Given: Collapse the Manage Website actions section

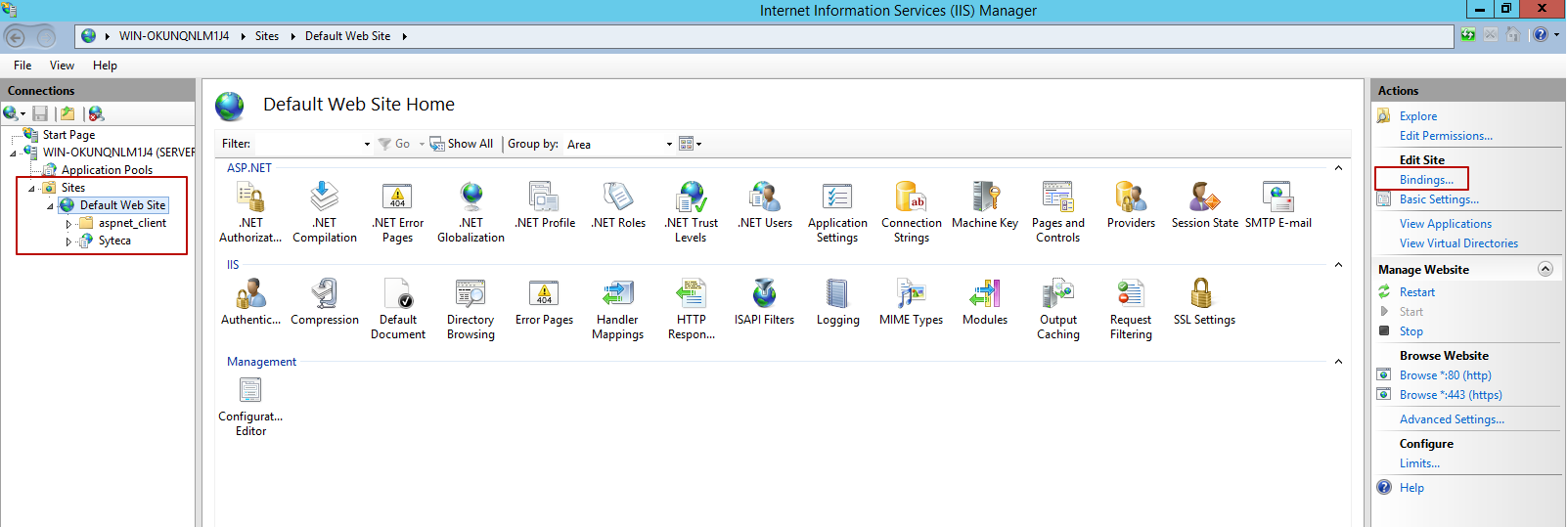Looking at the screenshot, I should tap(1545, 269).
